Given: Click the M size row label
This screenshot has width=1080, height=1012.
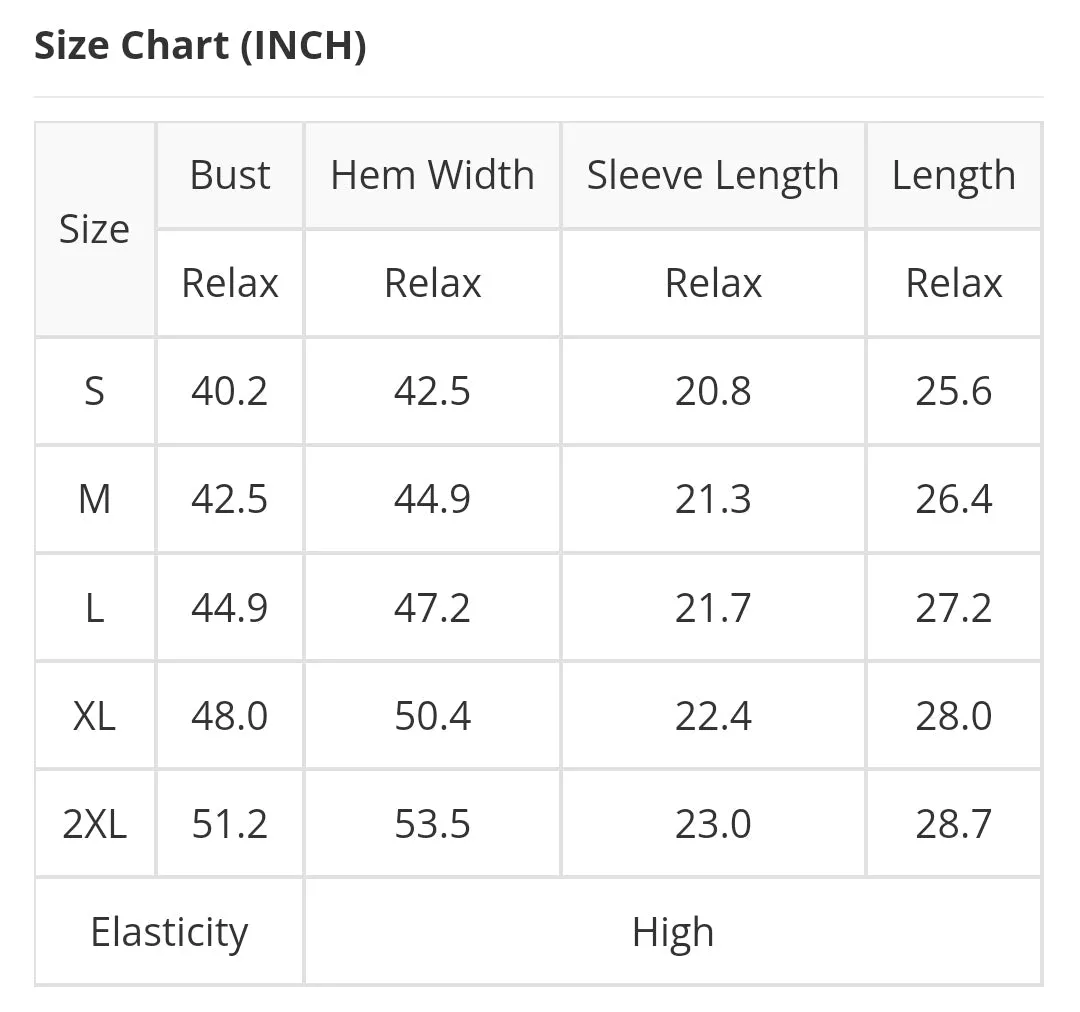Looking at the screenshot, I should (x=94, y=499).
